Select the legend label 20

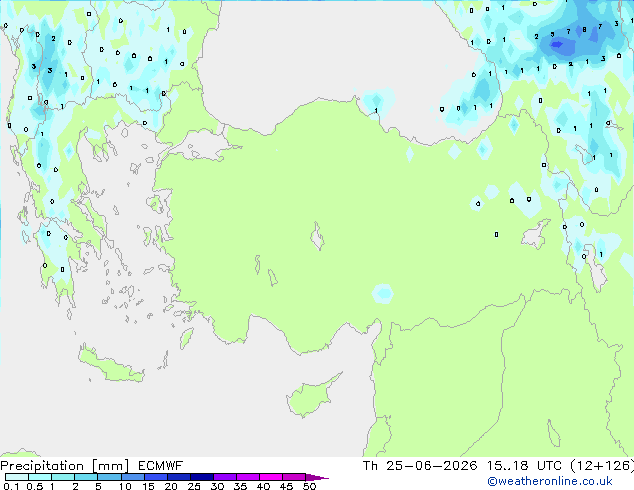[x=171, y=486]
